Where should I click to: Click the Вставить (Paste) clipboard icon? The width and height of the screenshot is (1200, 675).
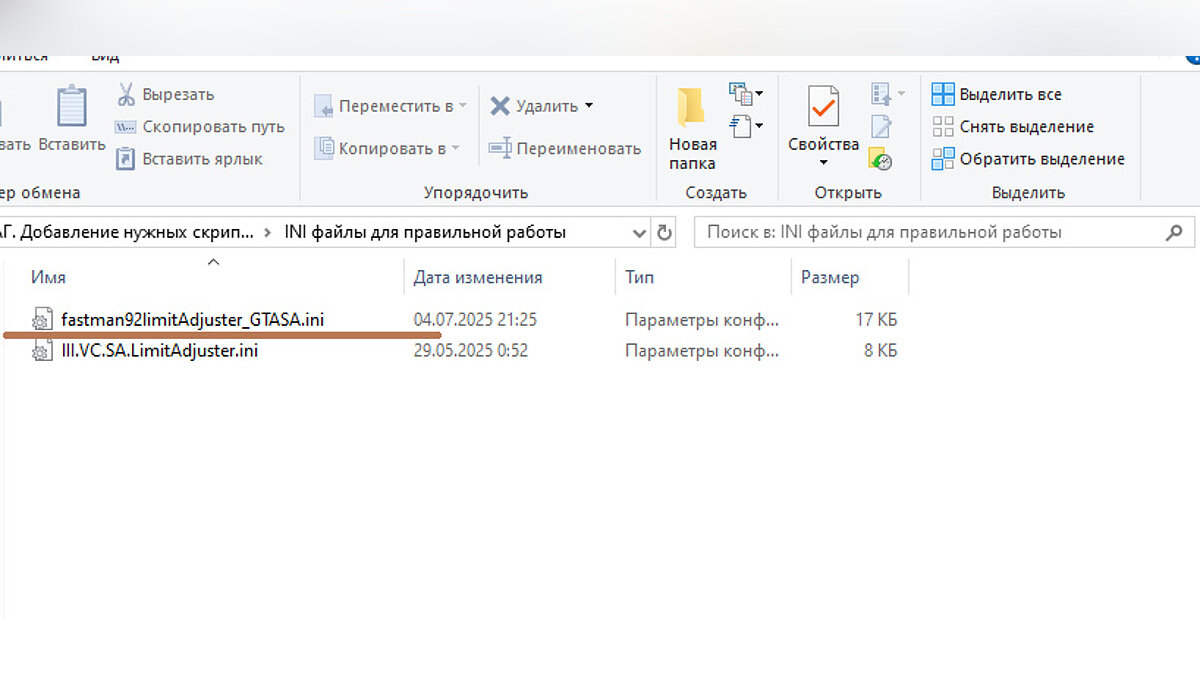coord(72,107)
